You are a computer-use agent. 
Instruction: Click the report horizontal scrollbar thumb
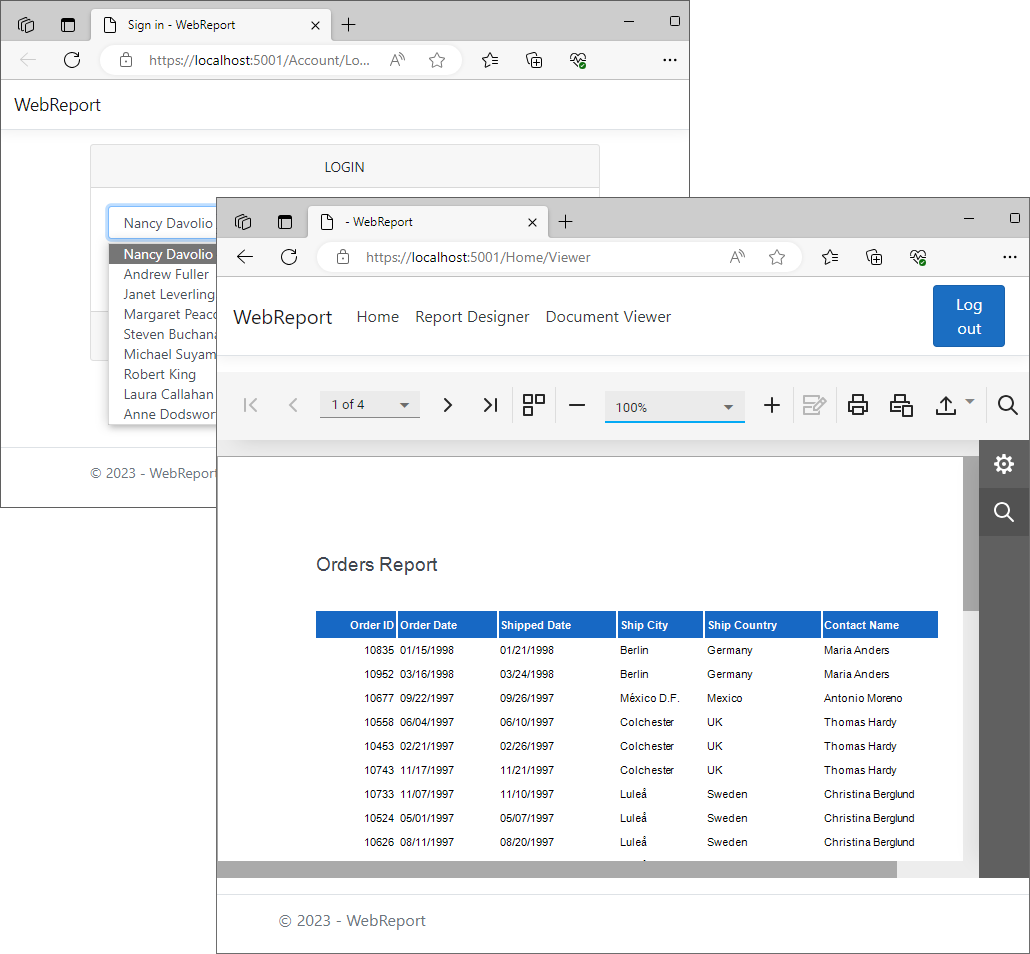[556, 869]
